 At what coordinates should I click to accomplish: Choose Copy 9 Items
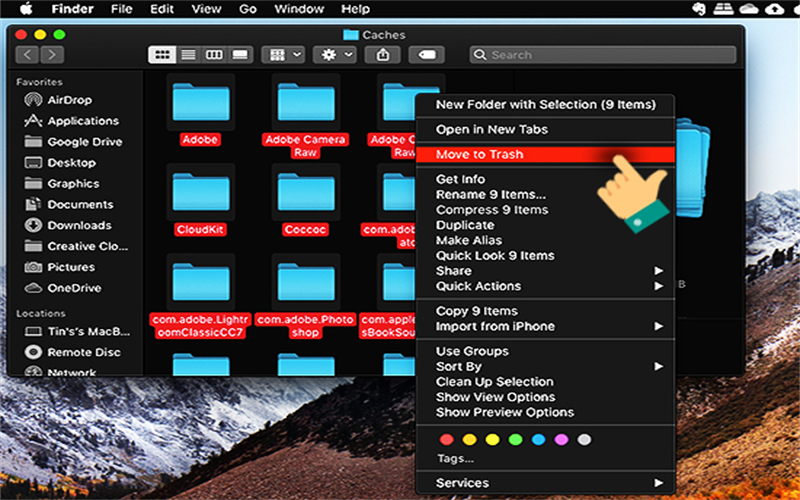(x=545, y=311)
